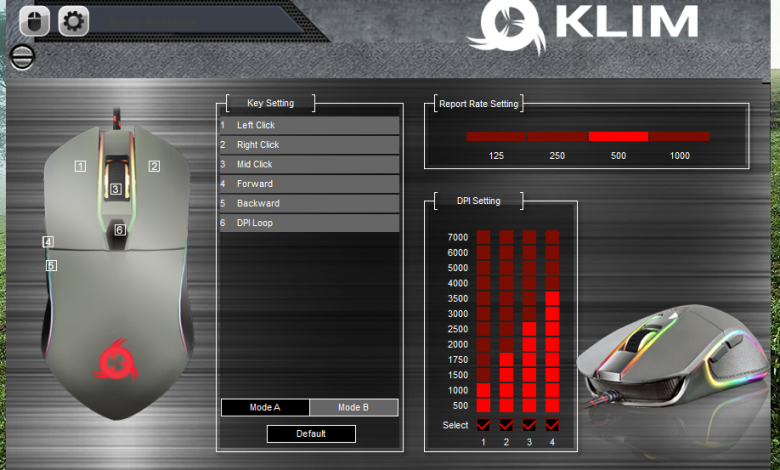The height and width of the screenshot is (470, 780).
Task: Click the mouse product photo
Action: [x=673, y=358]
